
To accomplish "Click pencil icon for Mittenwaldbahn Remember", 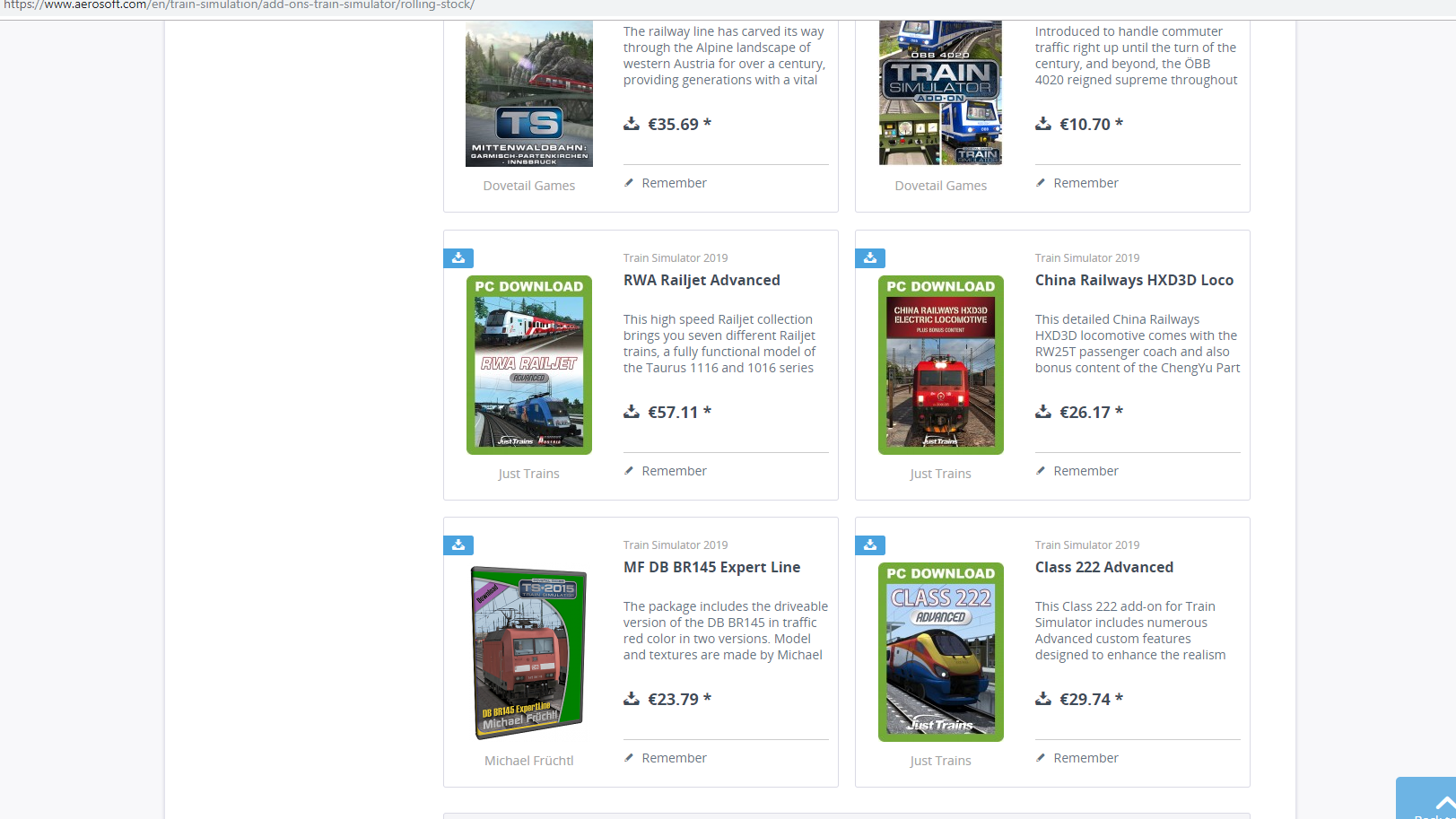I will [629, 183].
